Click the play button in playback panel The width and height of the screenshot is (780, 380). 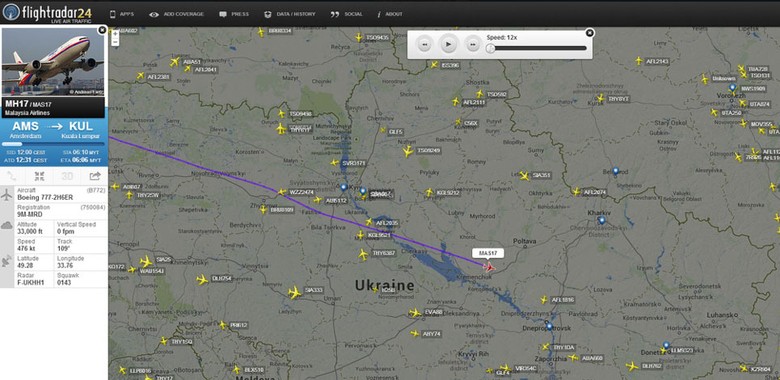[448, 44]
